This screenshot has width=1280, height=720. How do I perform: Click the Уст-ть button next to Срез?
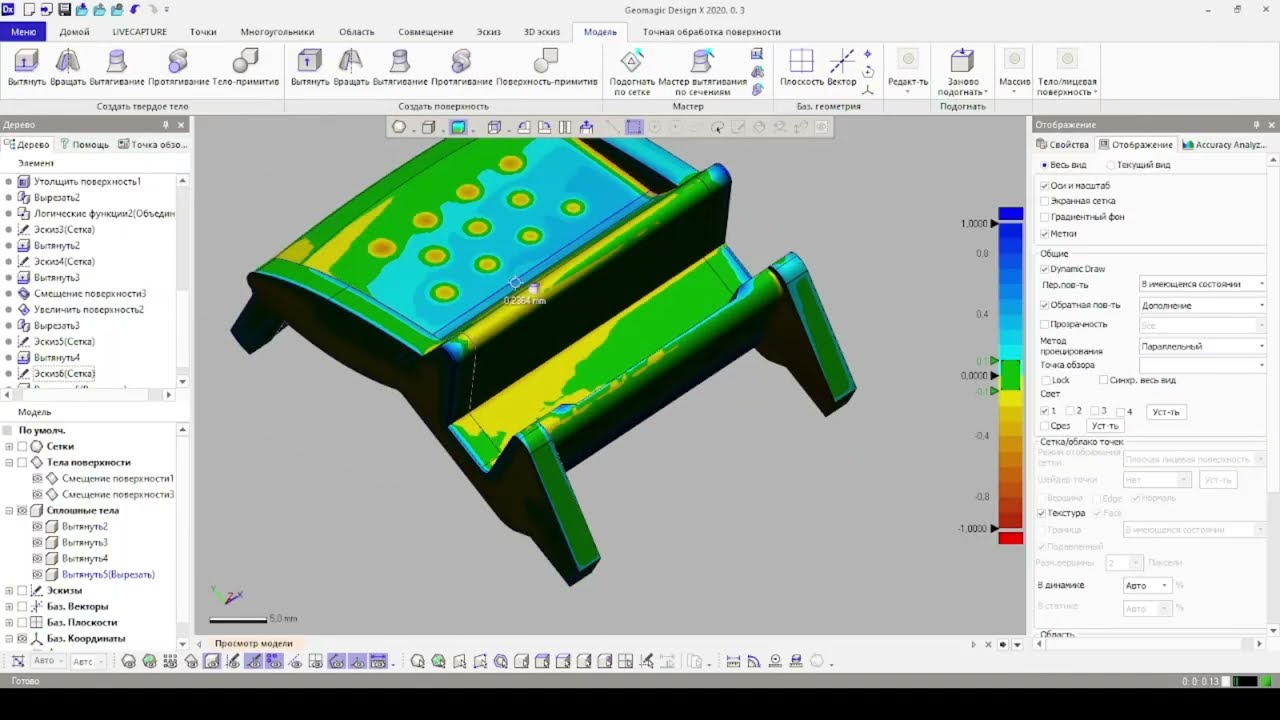(1104, 426)
